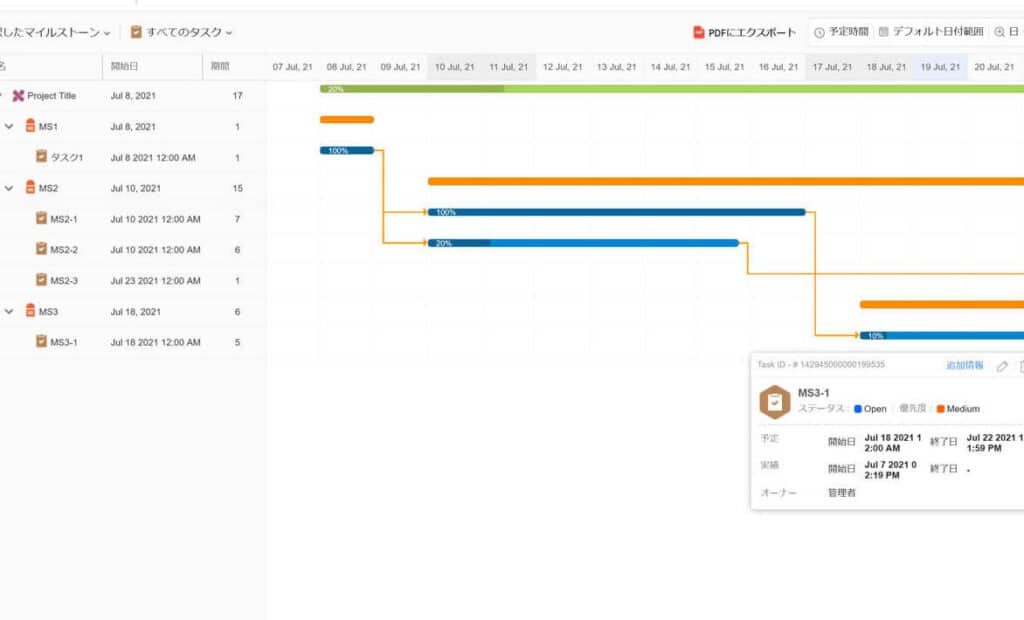Select the 12 Jul, 21 date column
Viewport: 1024px width, 620px height.
tap(562, 67)
